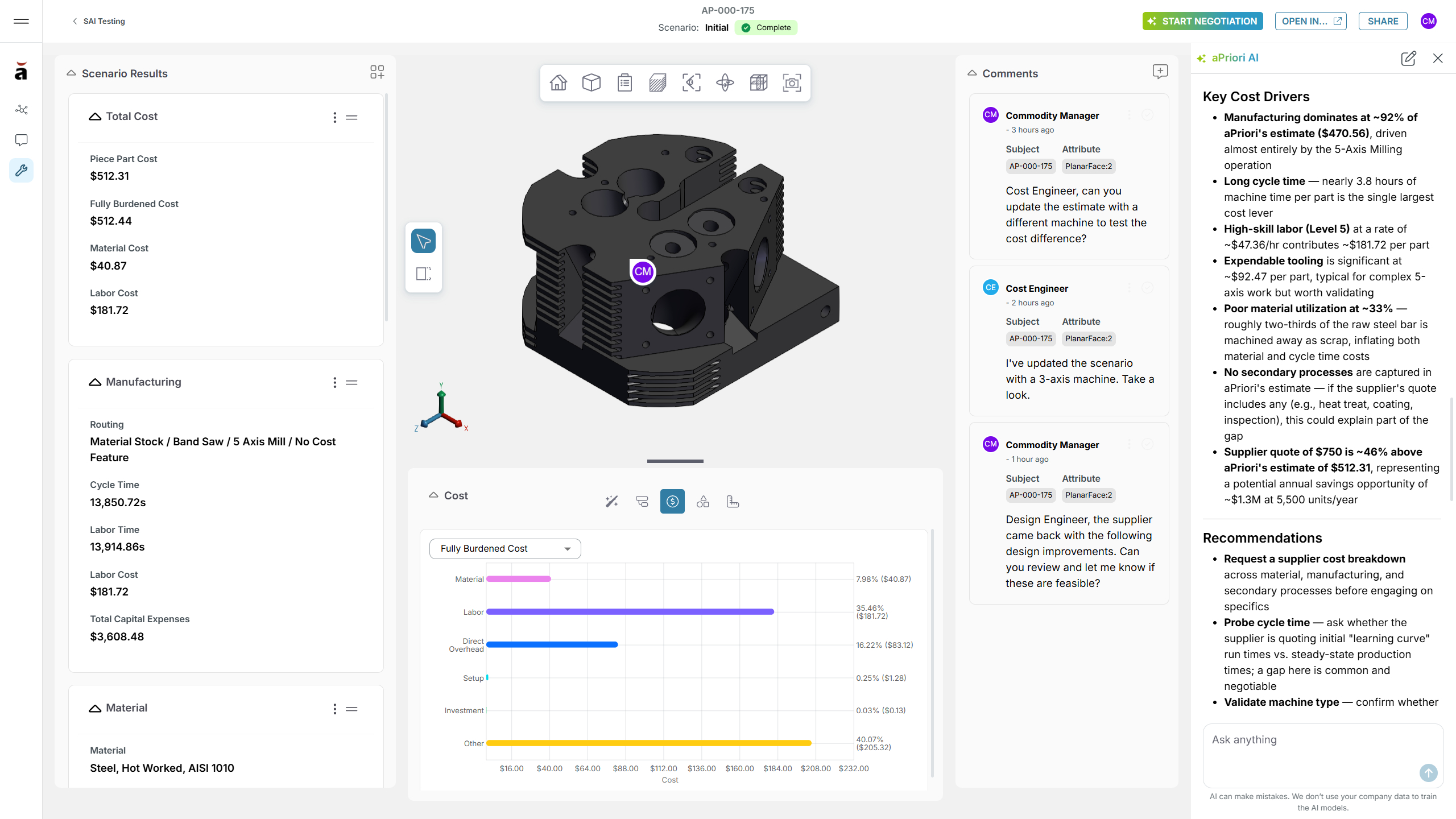The image size is (1456, 819).
Task: Open the Fully Burdened Cost dropdown
Action: pos(505,549)
